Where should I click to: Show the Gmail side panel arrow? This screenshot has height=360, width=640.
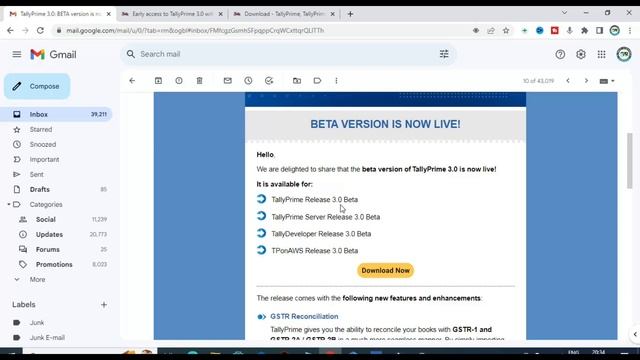point(635,334)
